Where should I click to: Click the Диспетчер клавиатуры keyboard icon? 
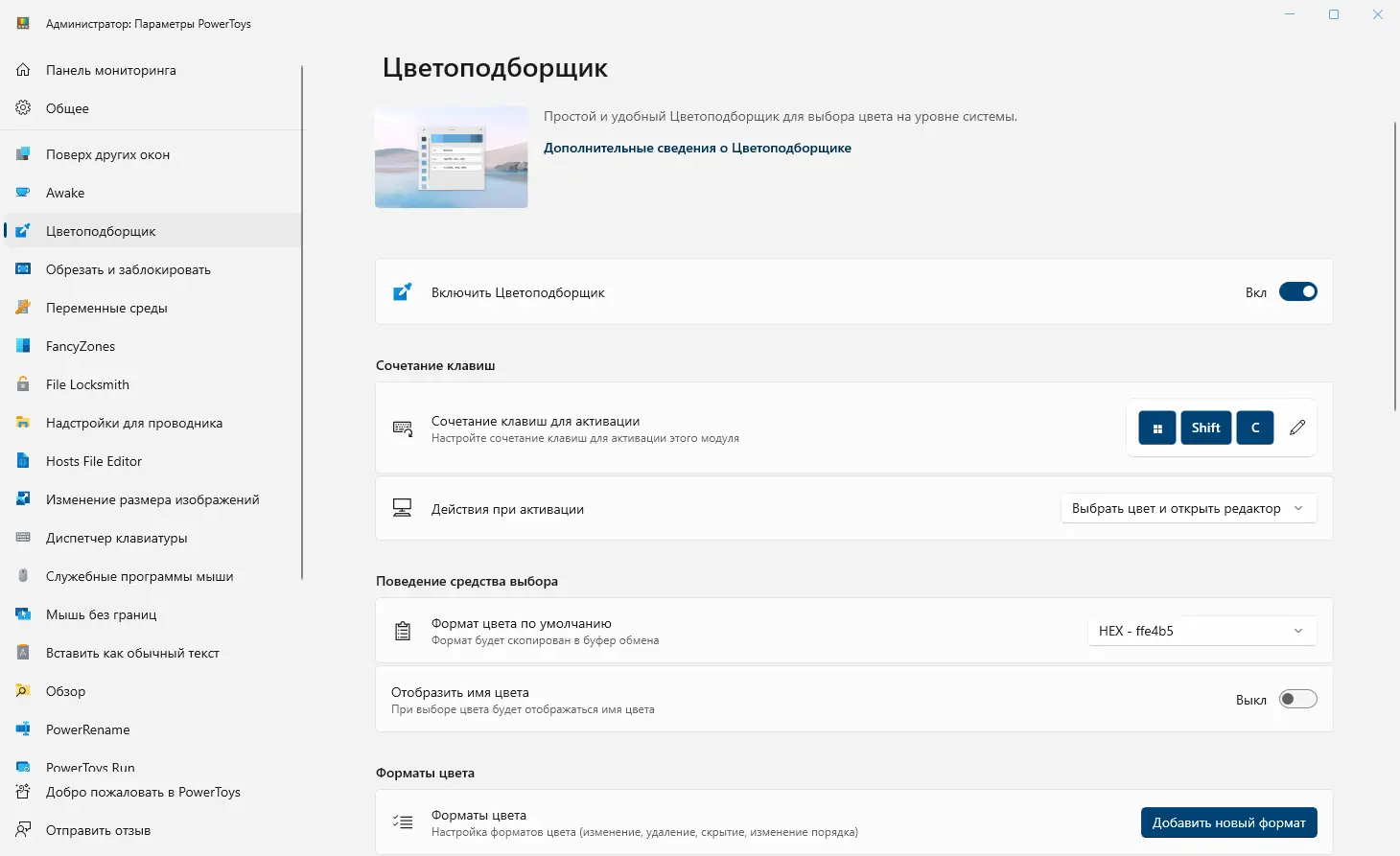[23, 538]
